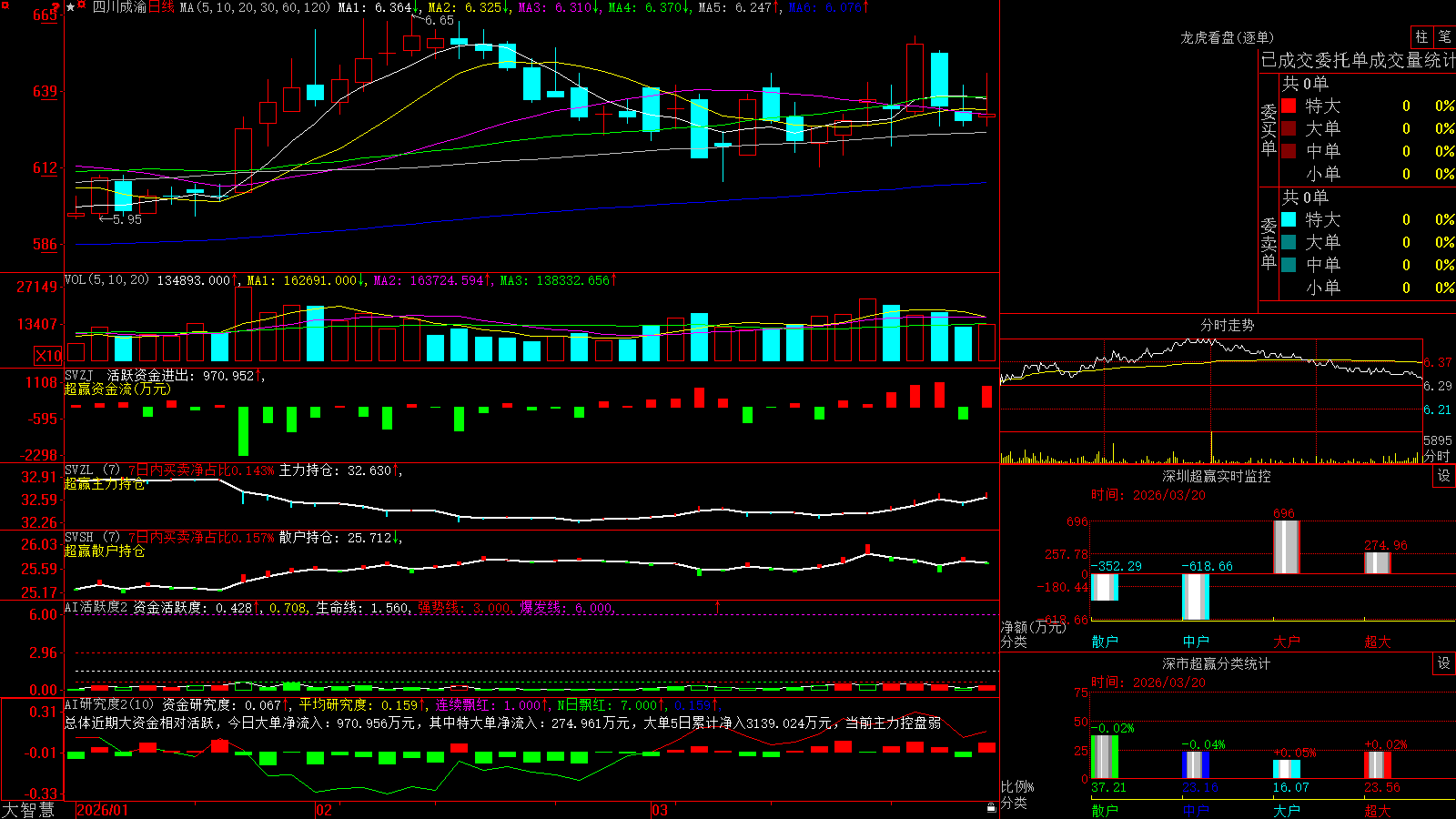Click the 日线 period label
1456x819 pixels.
coord(161,7)
